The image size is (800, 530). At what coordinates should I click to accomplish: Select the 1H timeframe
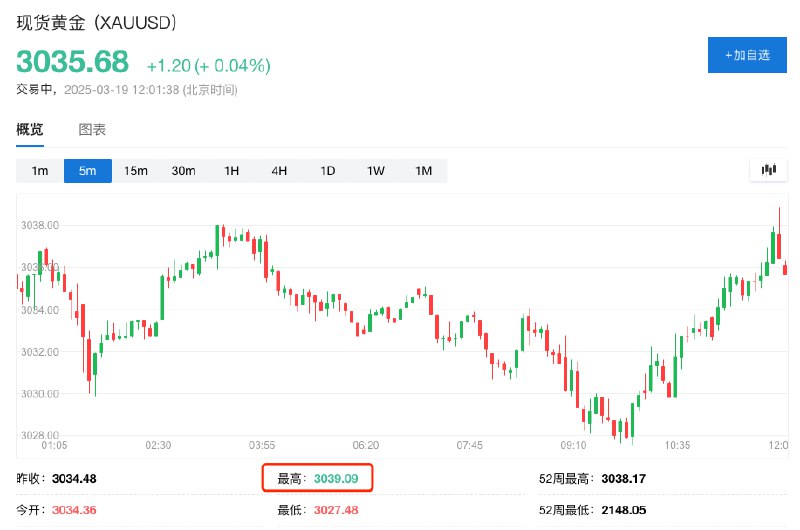(x=232, y=171)
